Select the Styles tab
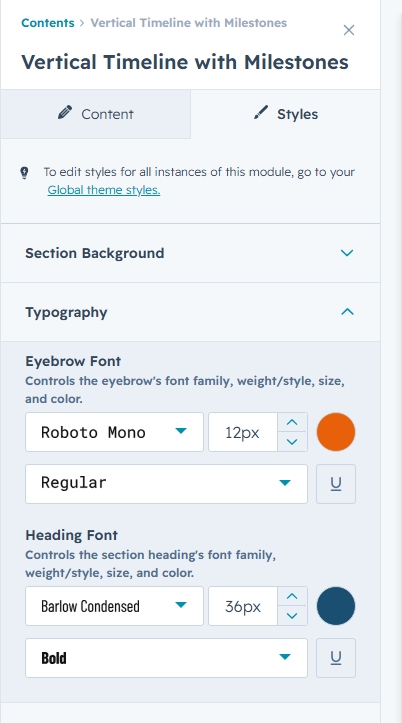The width and height of the screenshot is (402, 723). (285, 114)
